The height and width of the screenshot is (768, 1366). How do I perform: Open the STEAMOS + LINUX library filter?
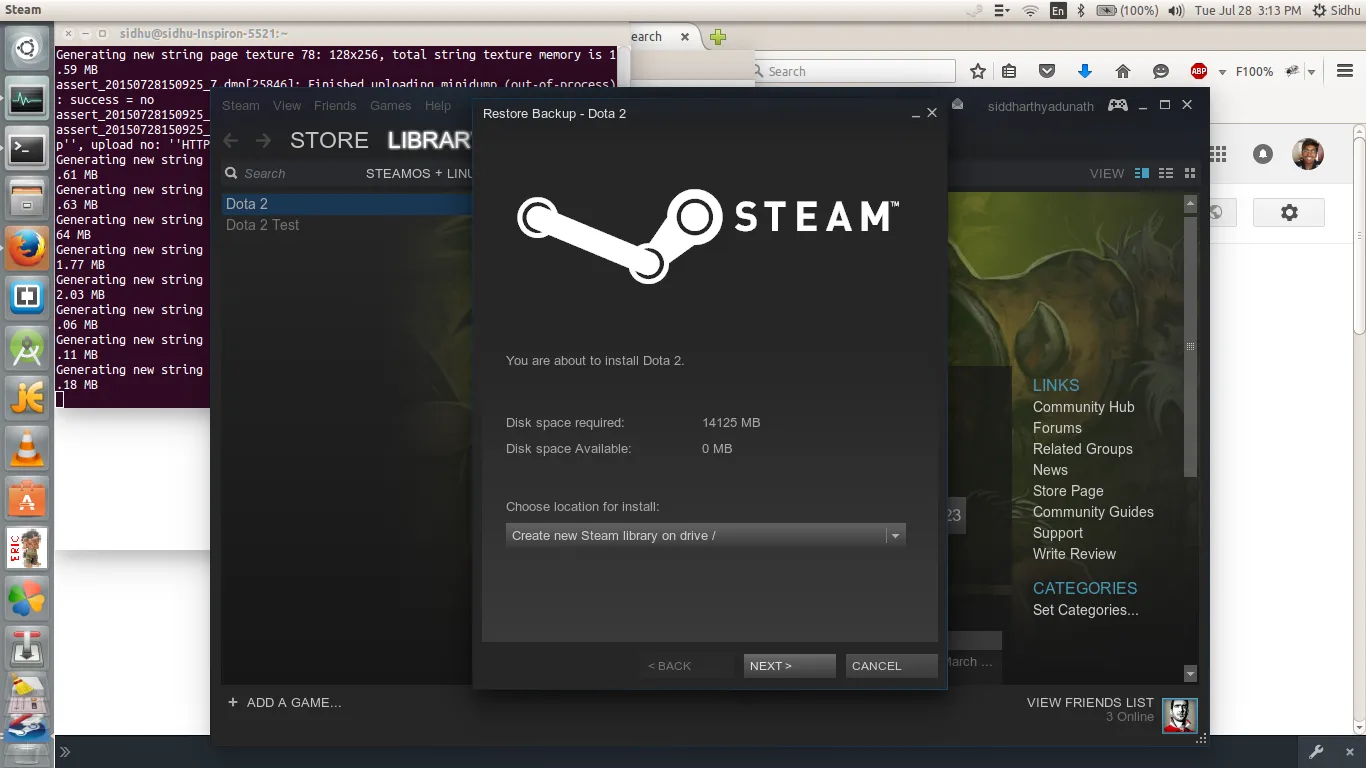(x=419, y=174)
